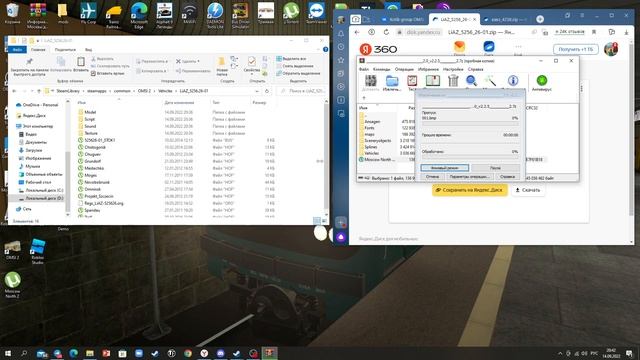Open Yandex Mail icon on Я 360 page
Viewport: 640px width, 360px height.
(460, 47)
